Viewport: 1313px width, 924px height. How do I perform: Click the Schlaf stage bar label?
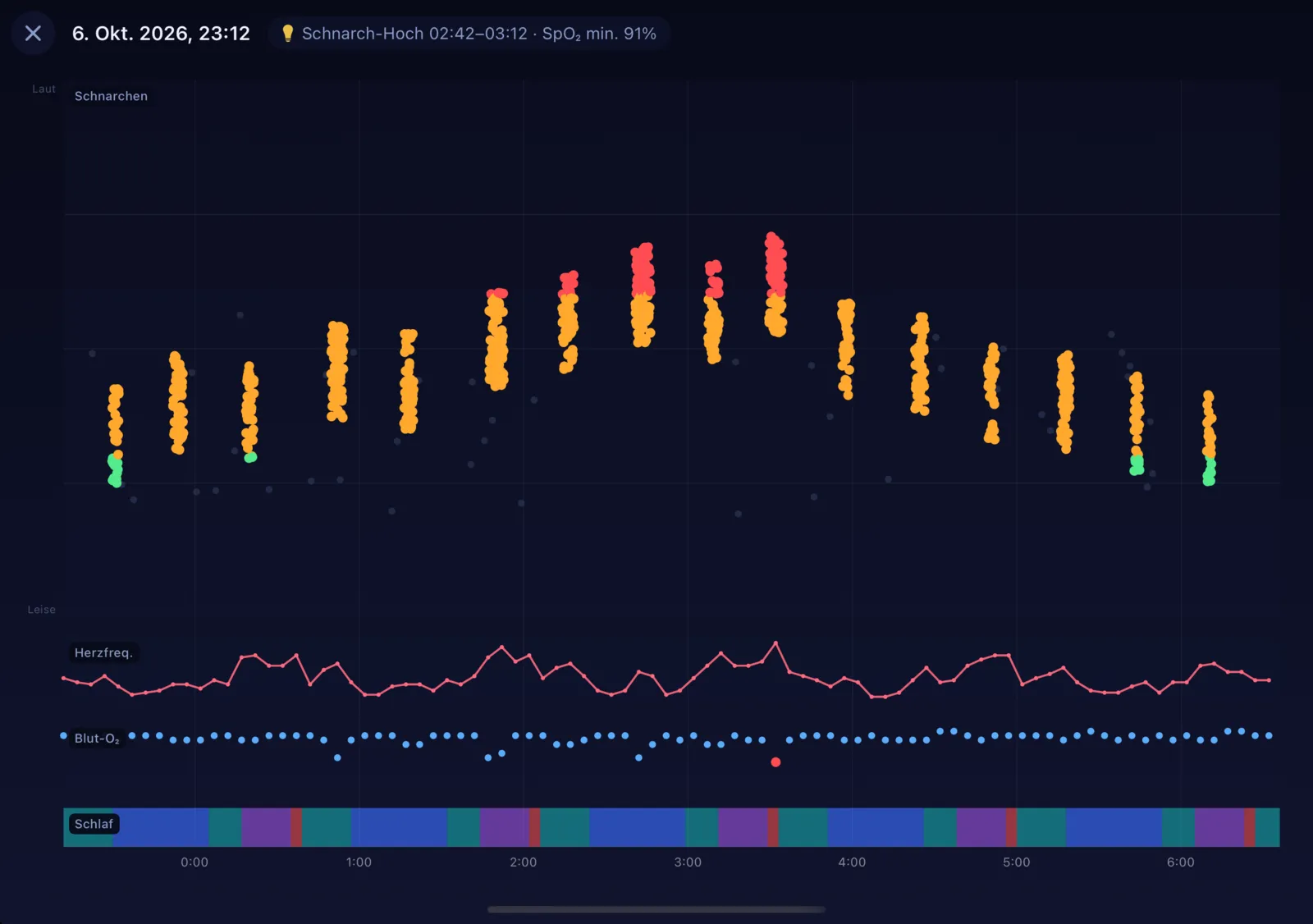pos(94,824)
